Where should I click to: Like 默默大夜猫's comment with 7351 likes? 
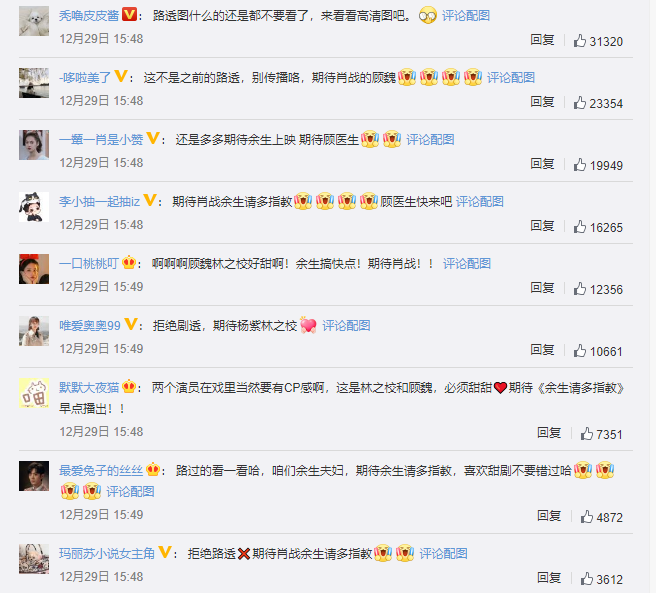(587, 434)
